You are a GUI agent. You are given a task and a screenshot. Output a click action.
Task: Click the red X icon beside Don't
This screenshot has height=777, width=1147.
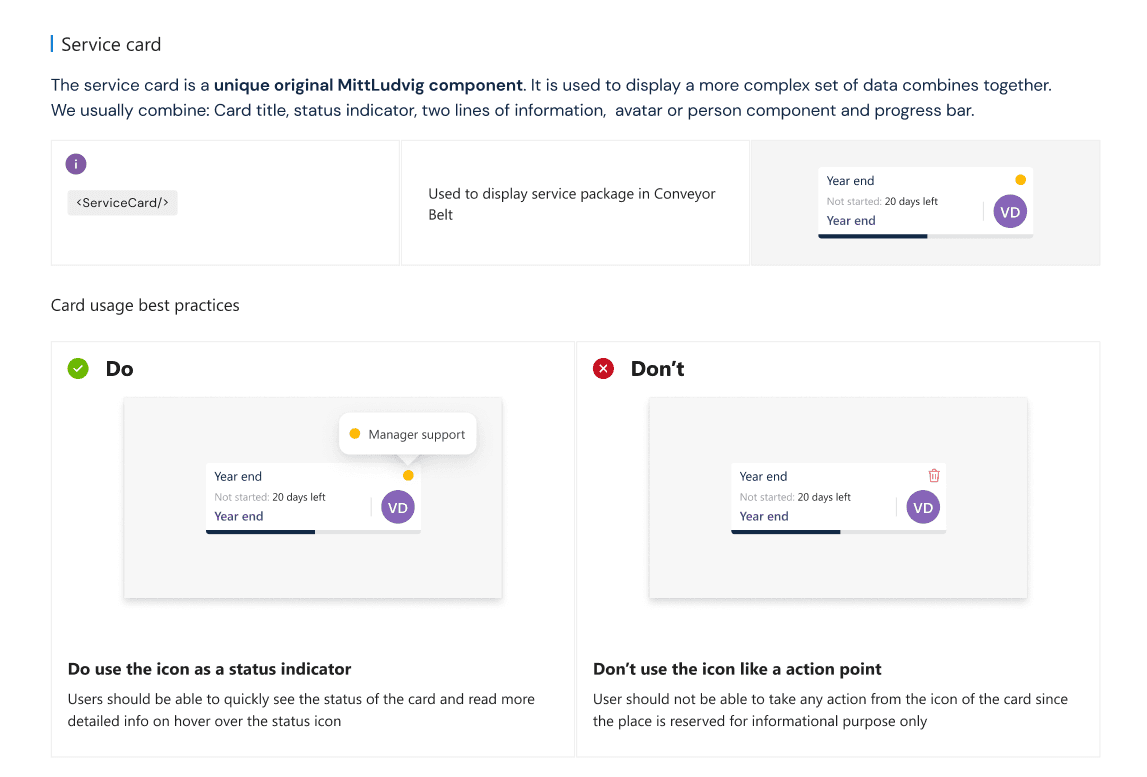(603, 369)
